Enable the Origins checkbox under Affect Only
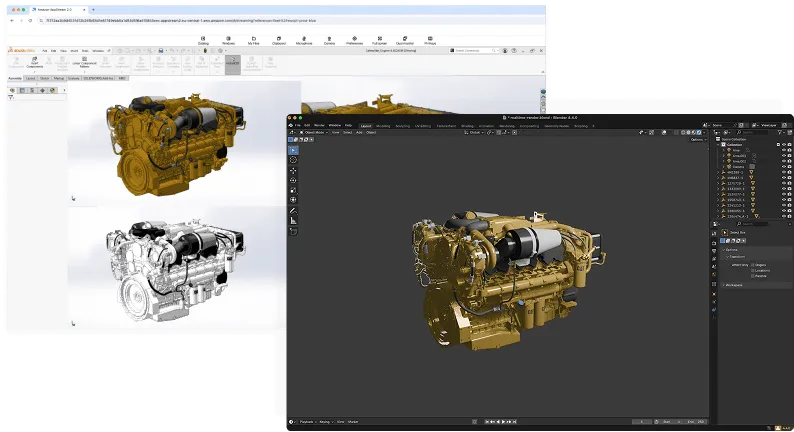Screen dimensions: 794x432 click(752, 264)
